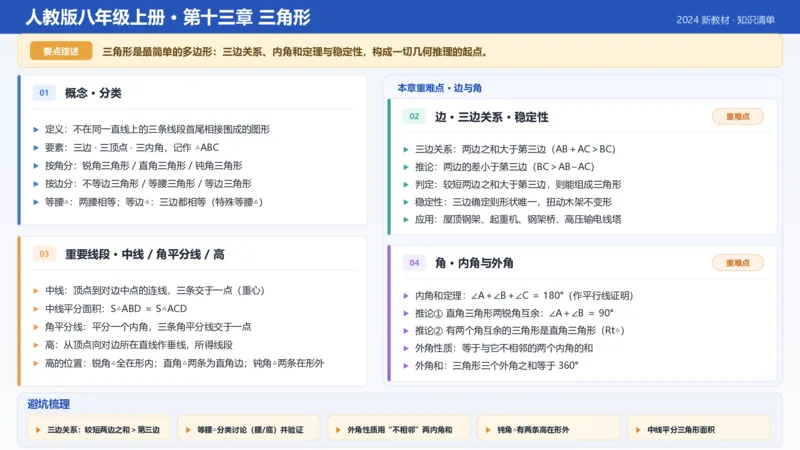Viewport: 800px width, 450px height.
Task: Click the 要点综述 orange badge
Action: pos(61,51)
